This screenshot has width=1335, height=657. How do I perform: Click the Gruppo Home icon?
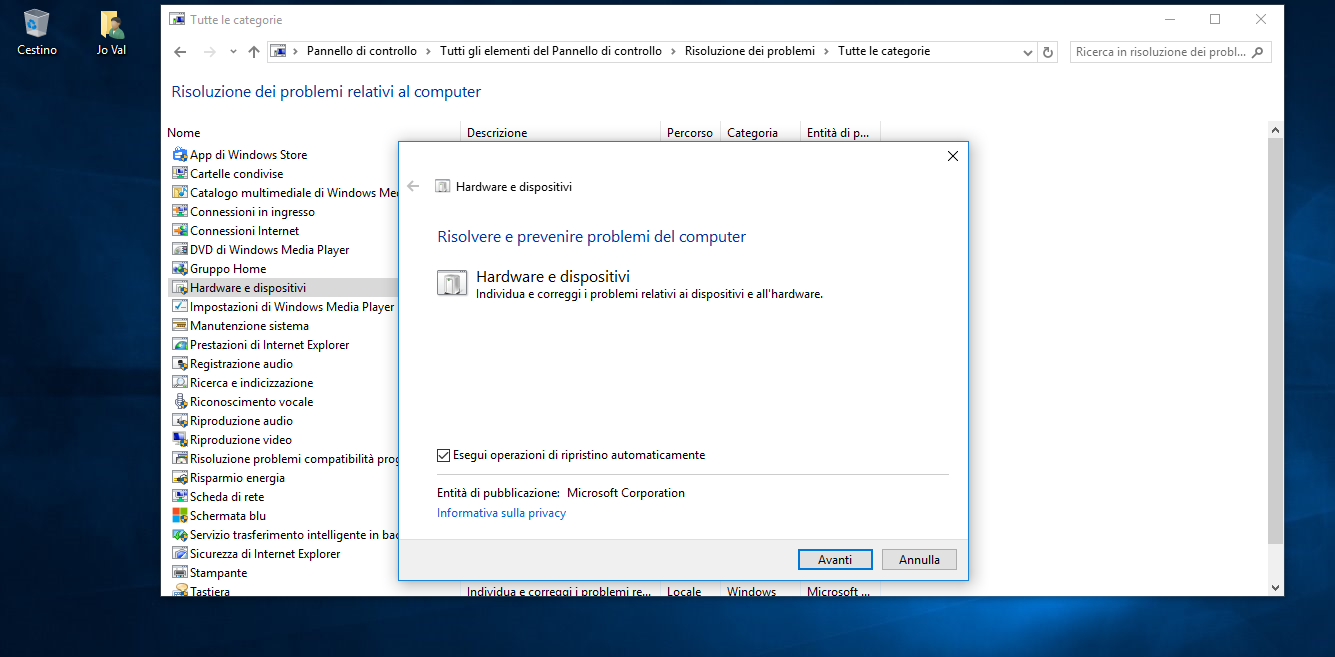(x=180, y=269)
